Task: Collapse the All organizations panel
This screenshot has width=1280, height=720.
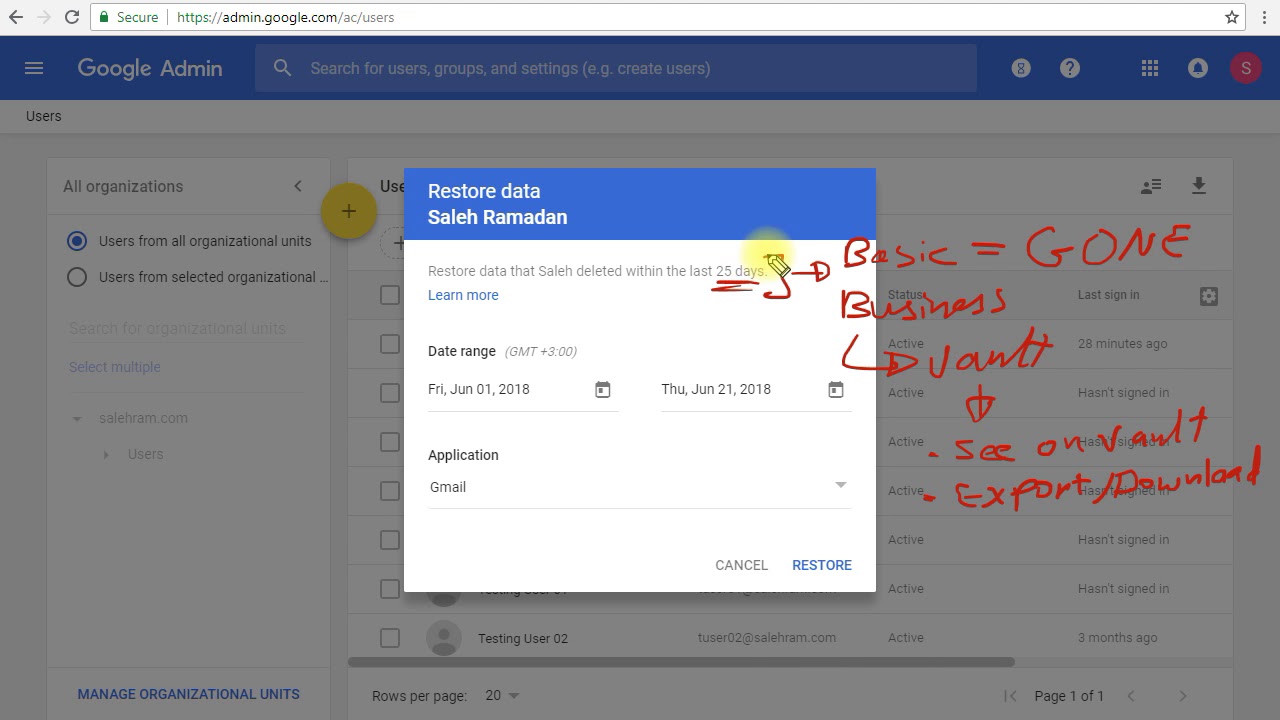Action: [x=297, y=186]
